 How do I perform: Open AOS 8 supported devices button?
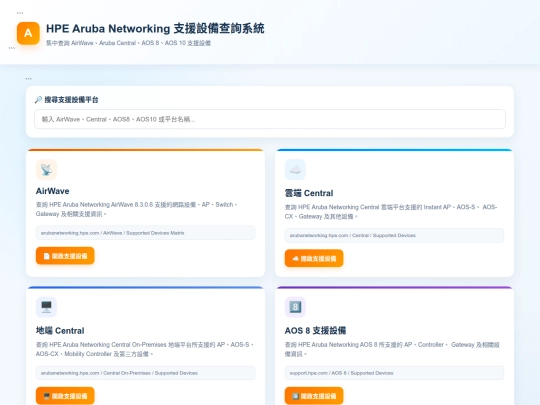pos(314,396)
